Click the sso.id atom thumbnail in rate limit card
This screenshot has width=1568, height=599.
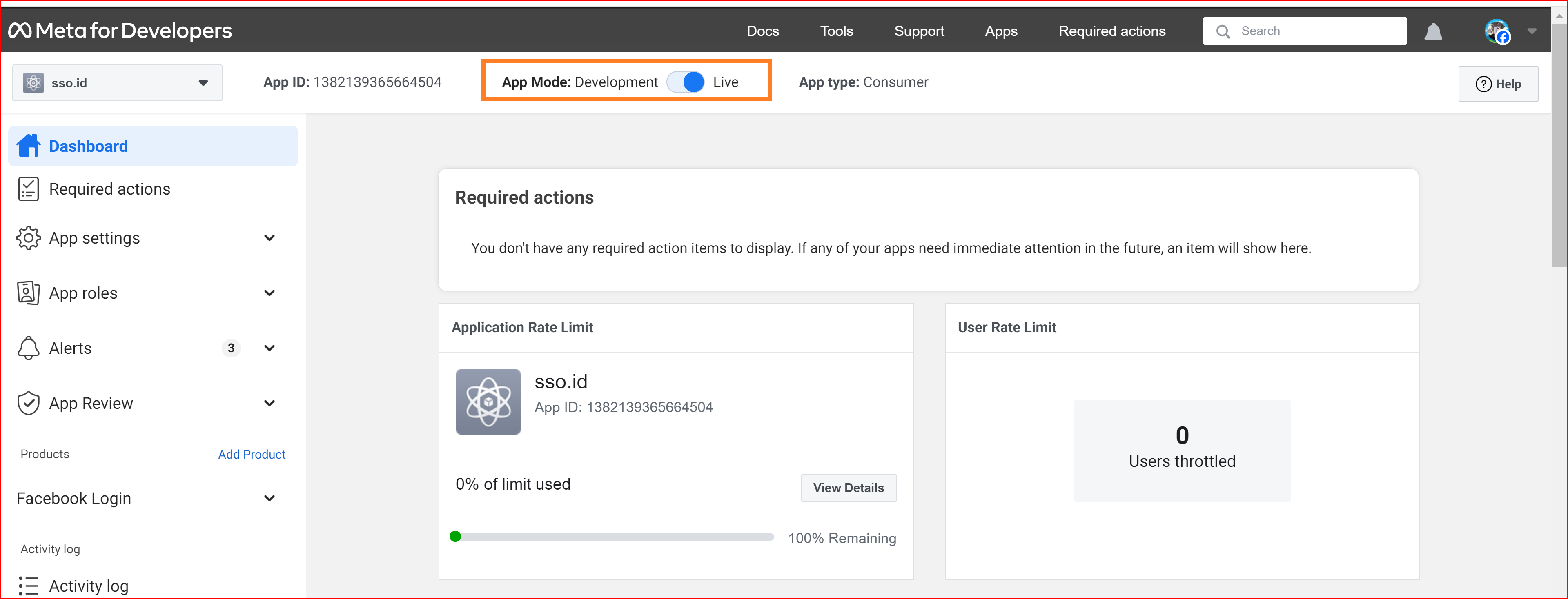tap(488, 402)
